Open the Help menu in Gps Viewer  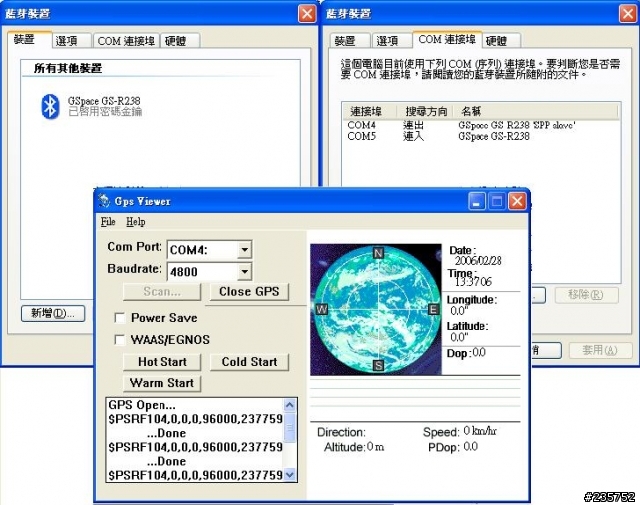[136, 222]
